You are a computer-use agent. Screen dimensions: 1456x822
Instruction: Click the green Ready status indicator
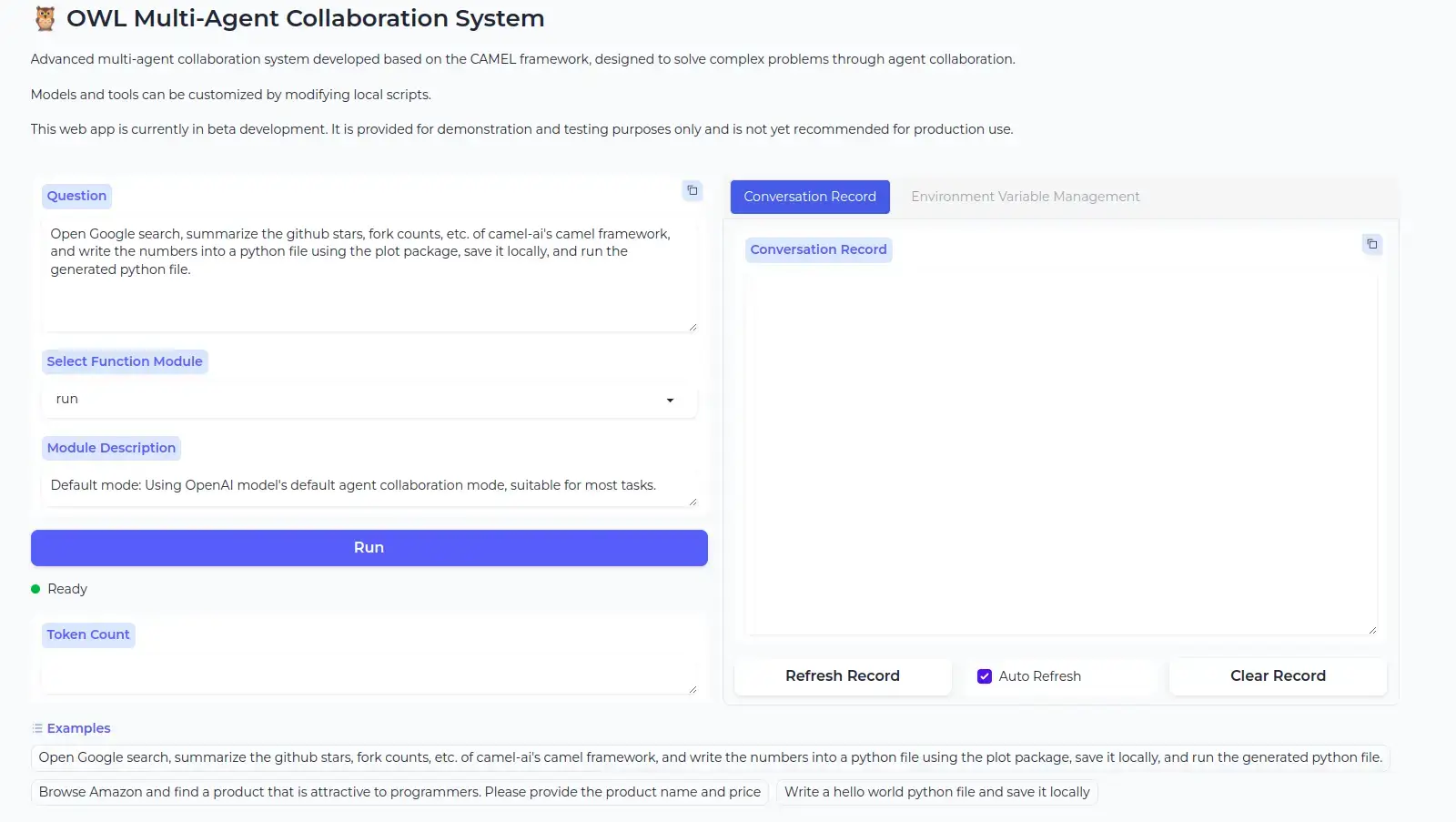point(35,589)
